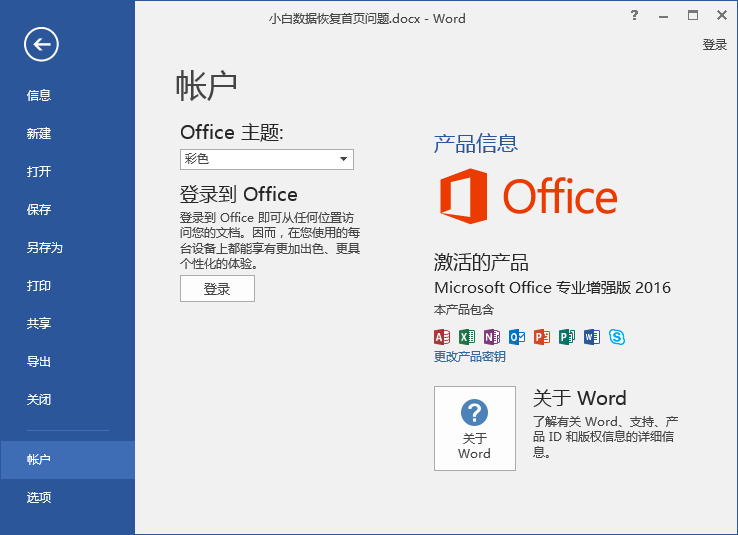The width and height of the screenshot is (738, 535).
Task: Go to 导出 in the sidebar
Action: pyautogui.click(x=39, y=362)
